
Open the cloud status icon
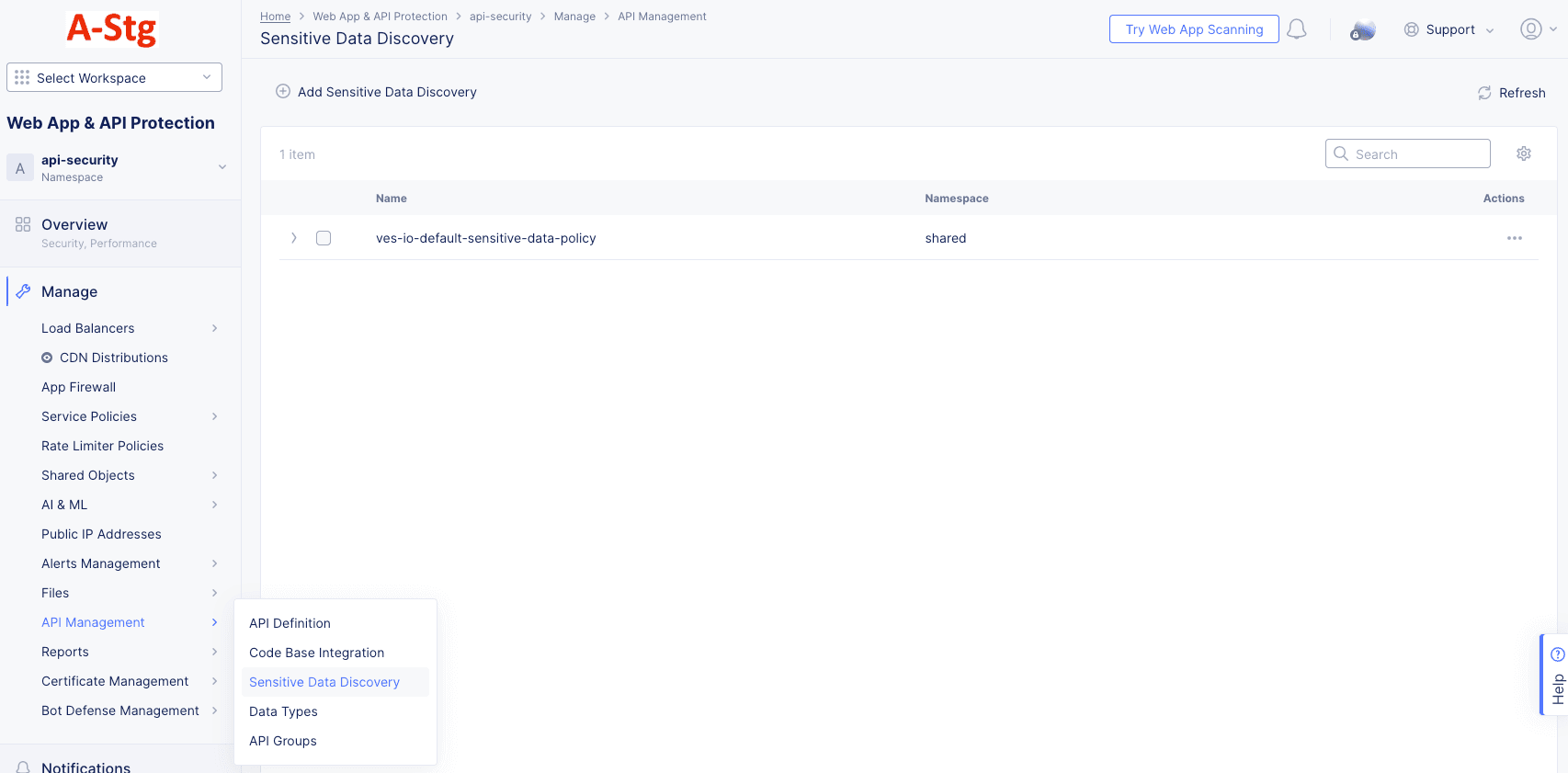tap(1362, 30)
